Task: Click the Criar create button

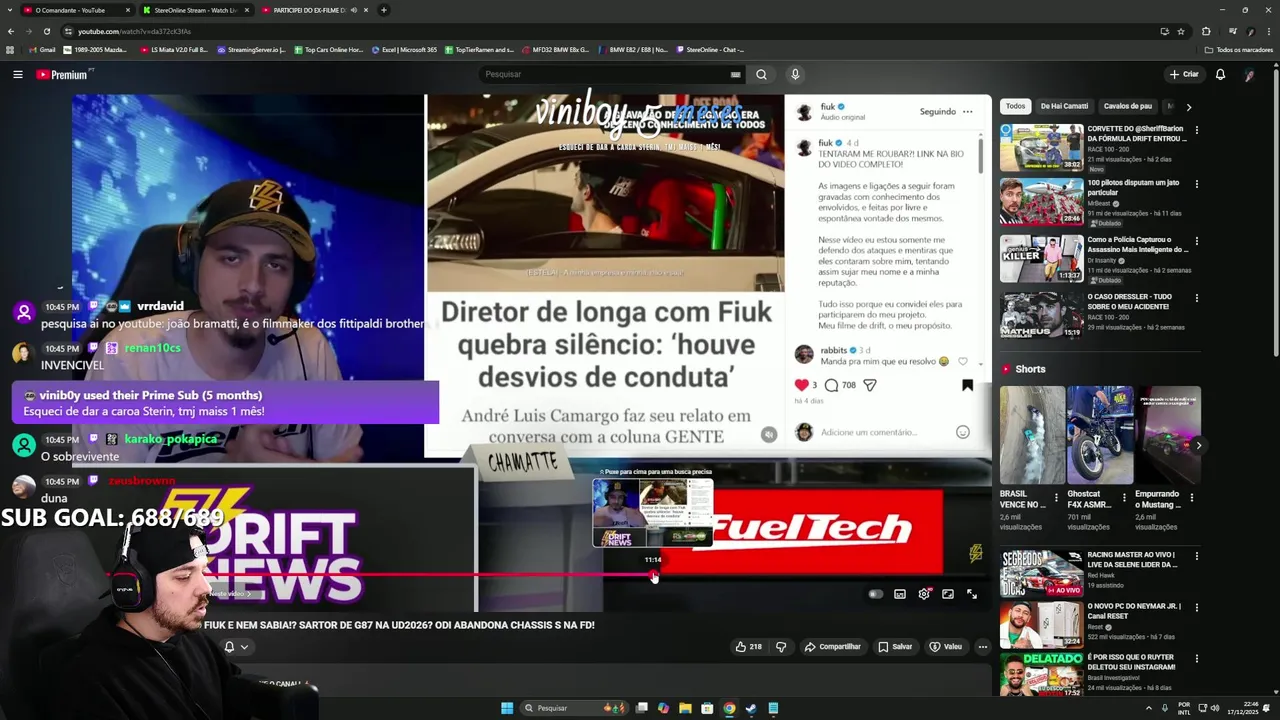Action: 1184,74
